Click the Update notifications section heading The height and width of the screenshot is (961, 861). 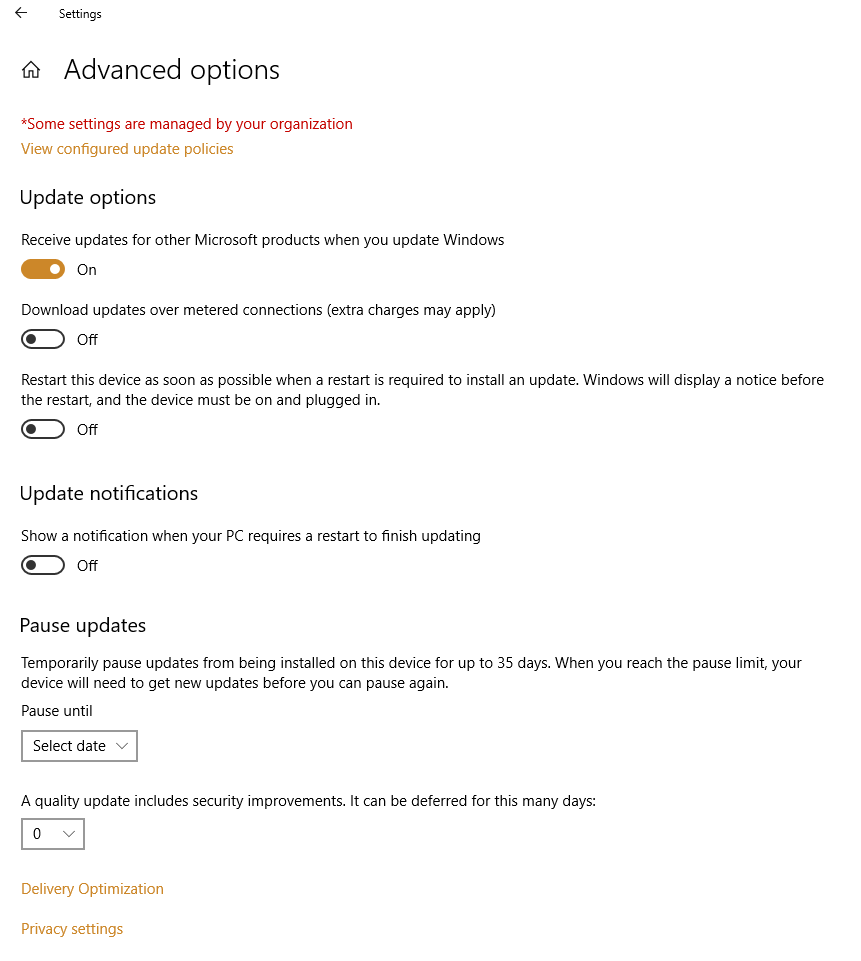point(109,494)
